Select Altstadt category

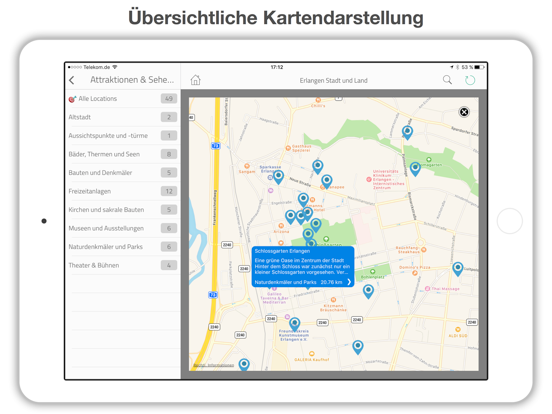tap(123, 117)
